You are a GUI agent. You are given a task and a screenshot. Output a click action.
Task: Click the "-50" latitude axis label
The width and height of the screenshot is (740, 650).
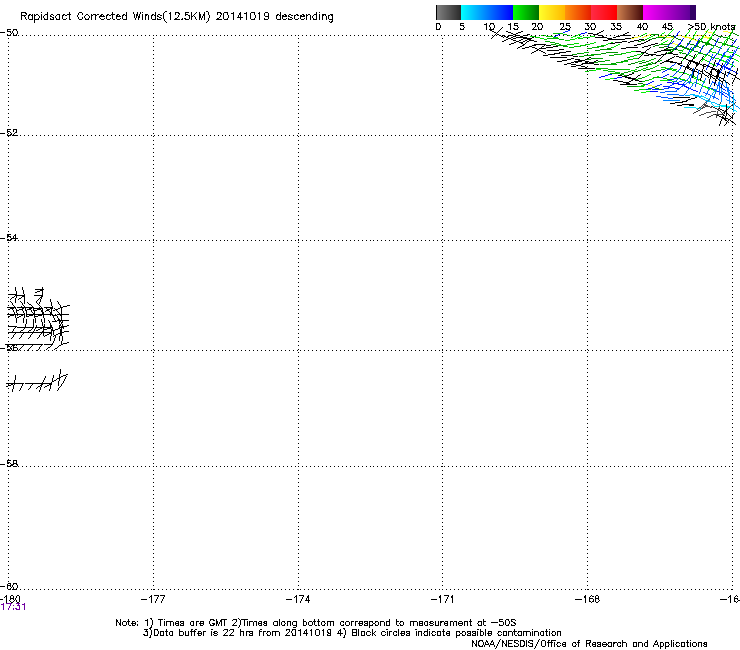click(9, 33)
